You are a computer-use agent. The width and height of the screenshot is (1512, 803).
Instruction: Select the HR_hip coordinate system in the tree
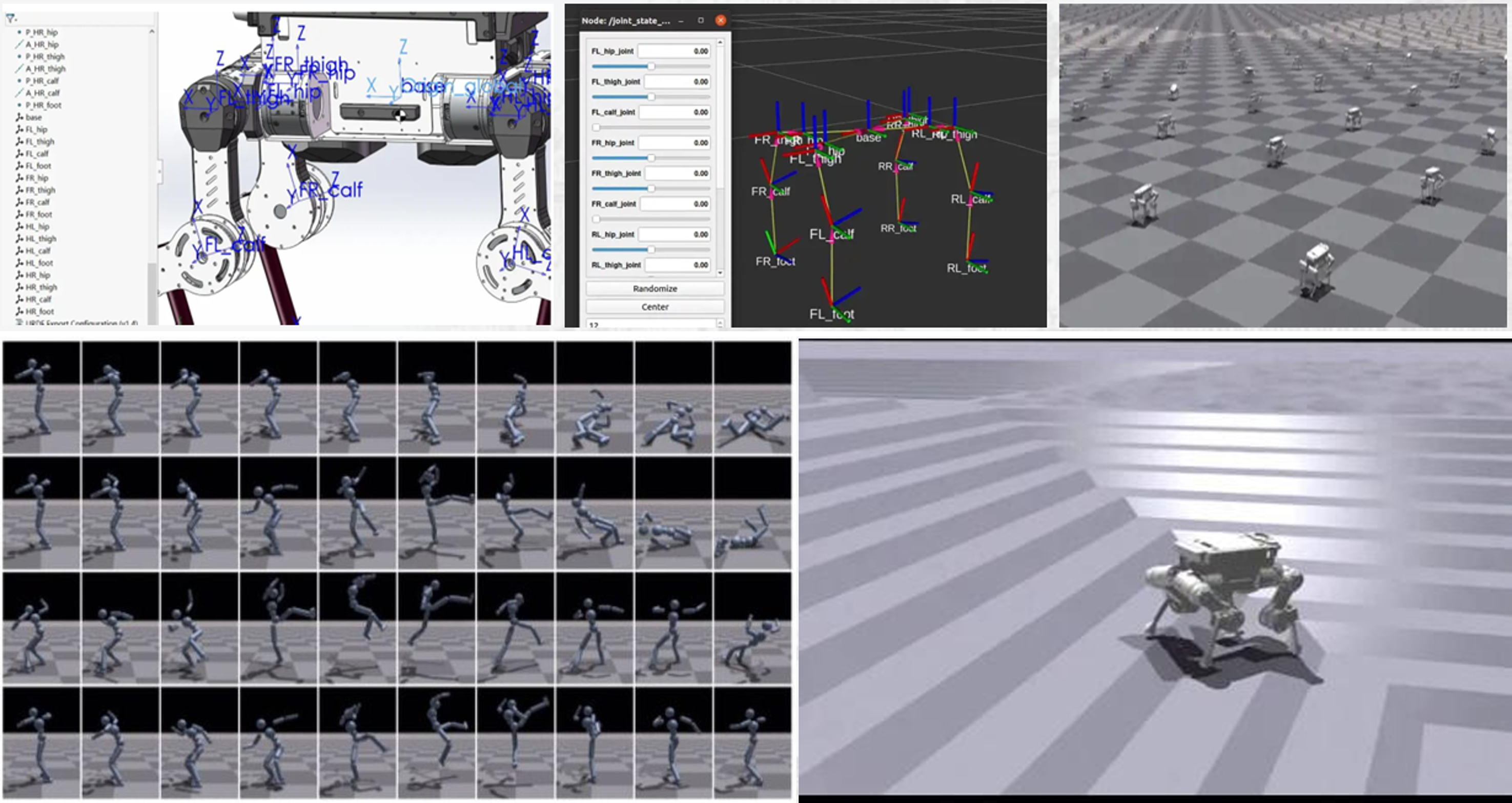(x=33, y=275)
